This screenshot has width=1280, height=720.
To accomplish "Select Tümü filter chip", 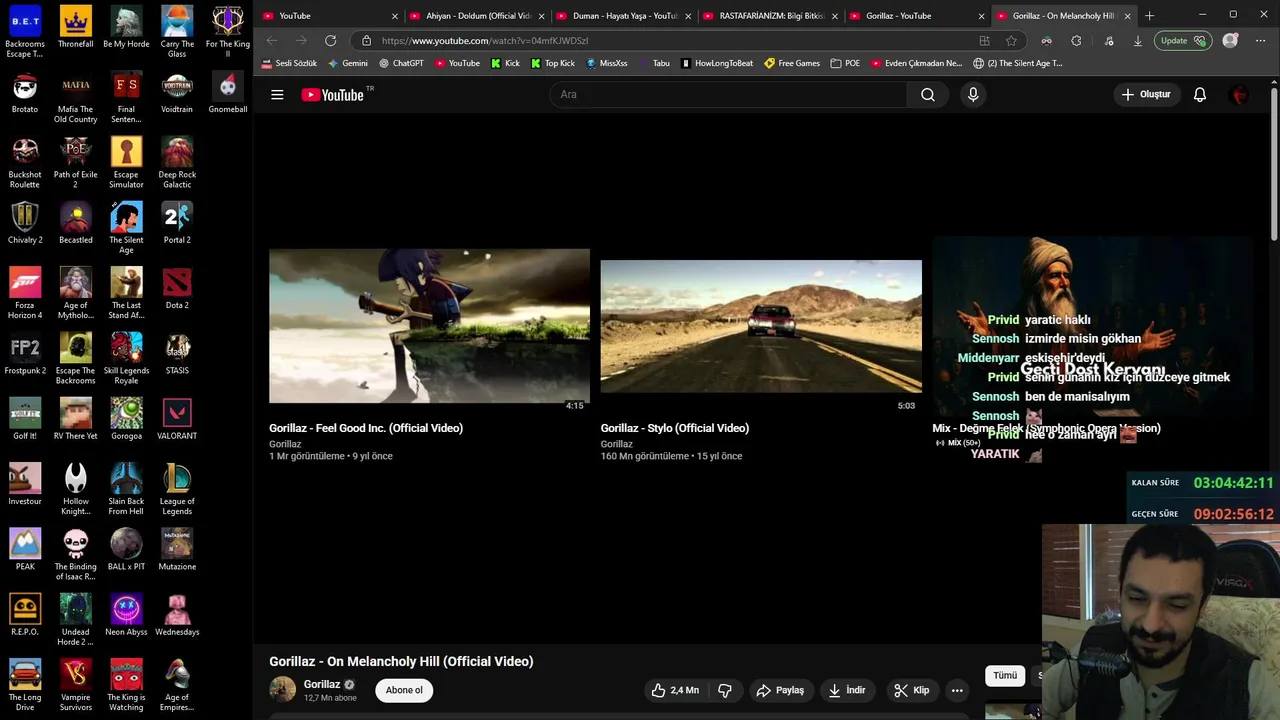I will point(1005,676).
